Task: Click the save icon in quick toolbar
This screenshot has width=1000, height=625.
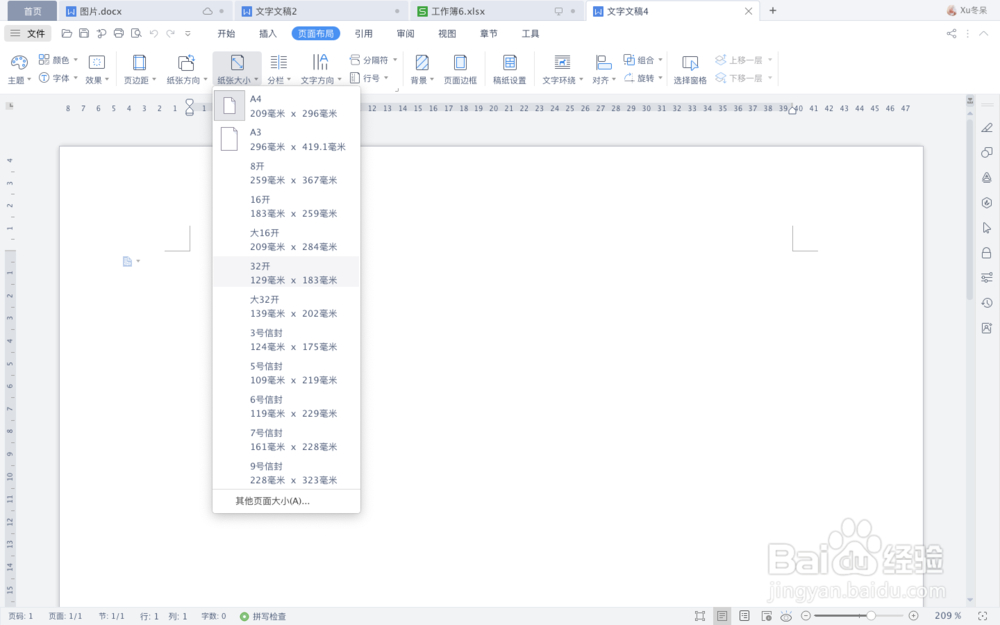Action: pos(84,33)
